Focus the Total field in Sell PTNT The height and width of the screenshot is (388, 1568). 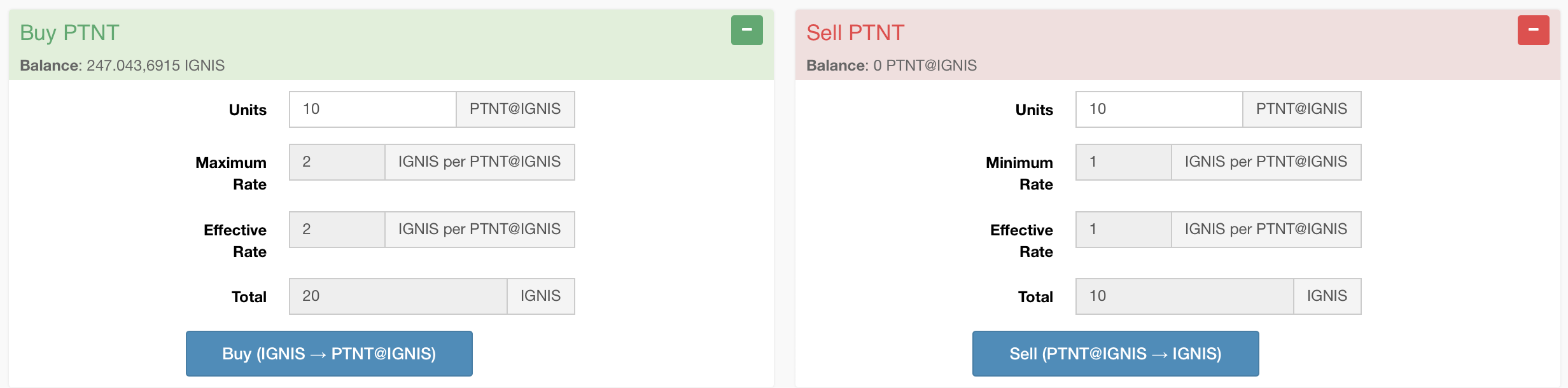pos(1184,296)
